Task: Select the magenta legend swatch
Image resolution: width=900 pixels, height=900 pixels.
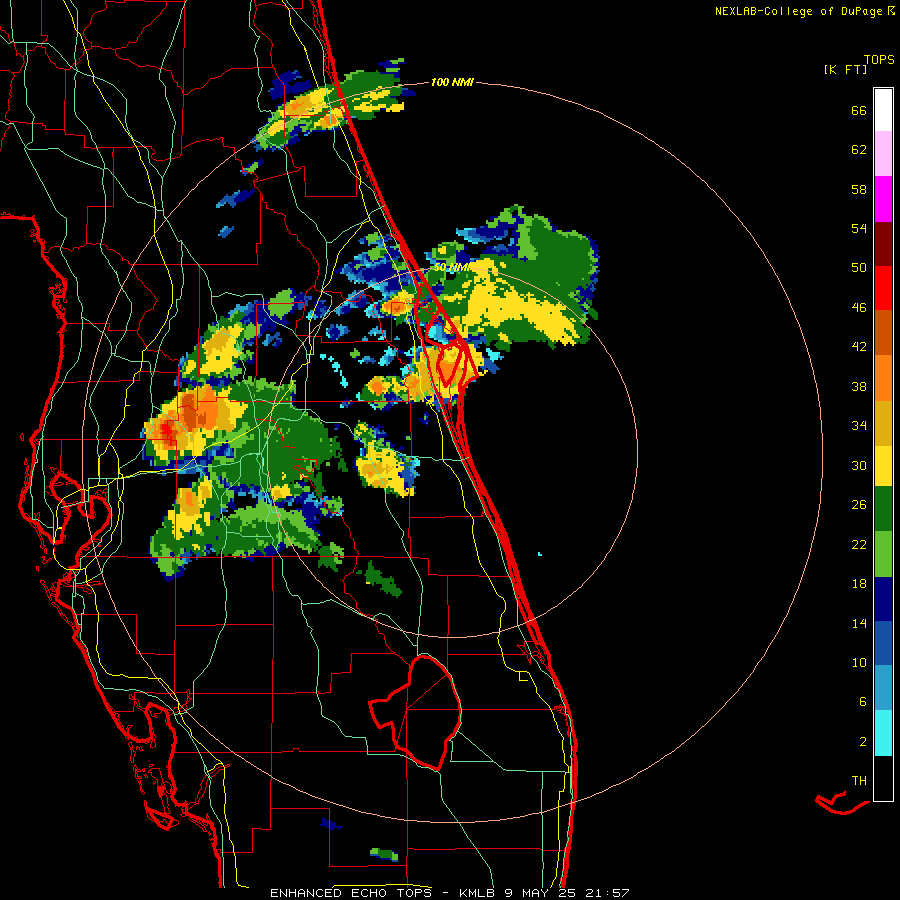Action: (x=883, y=199)
